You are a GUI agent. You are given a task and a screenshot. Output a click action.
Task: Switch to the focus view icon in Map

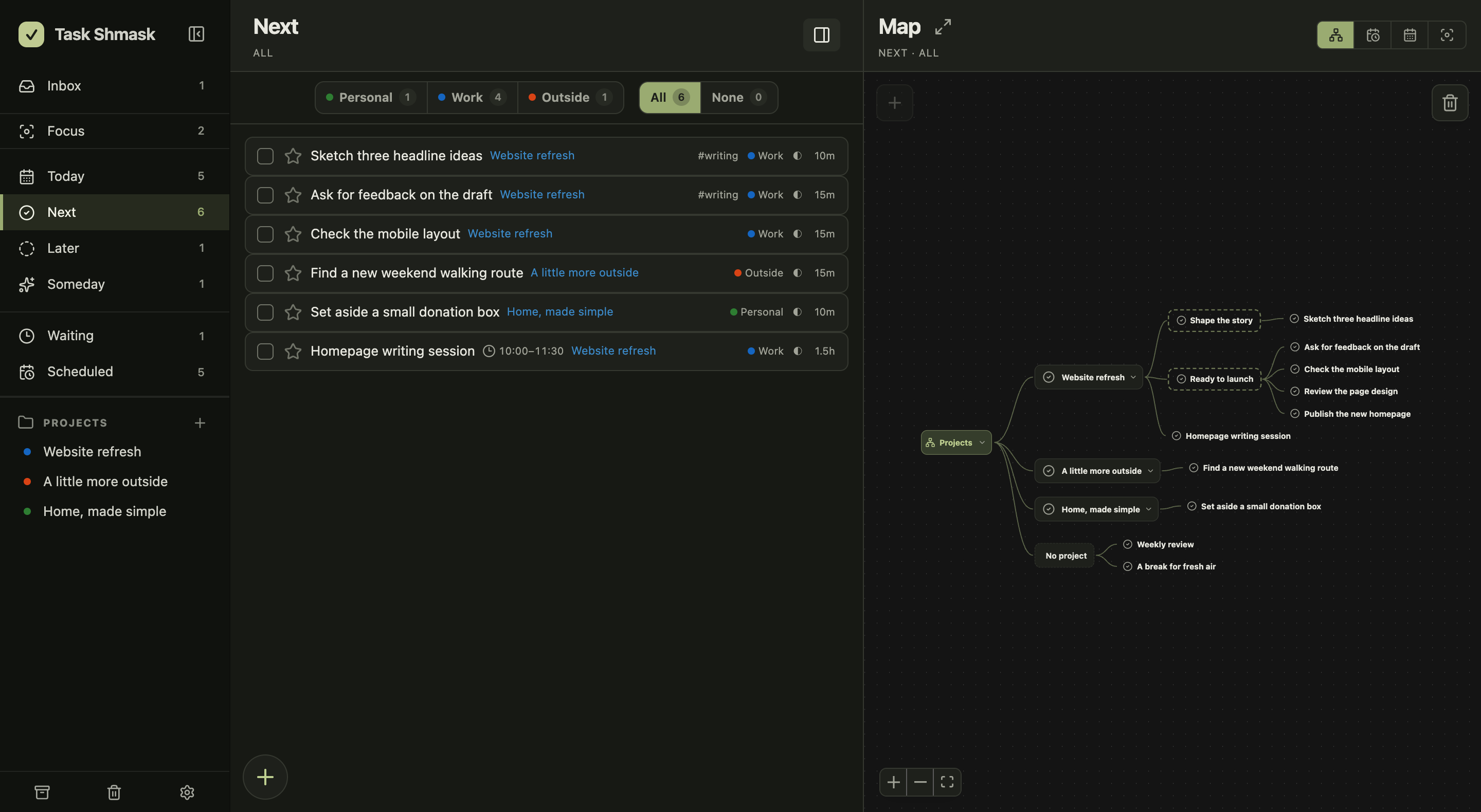tap(1447, 35)
